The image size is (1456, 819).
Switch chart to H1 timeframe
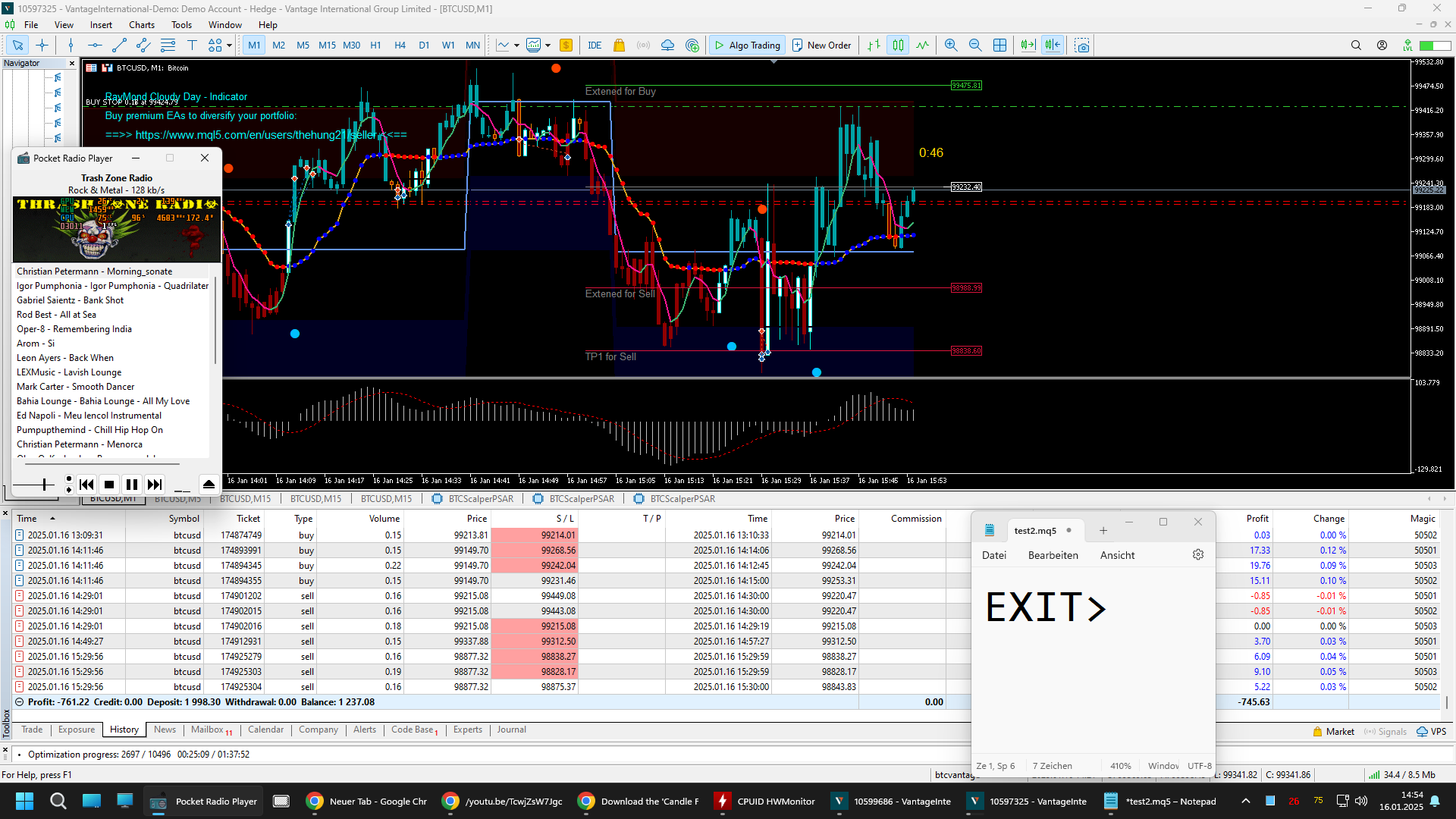pyautogui.click(x=375, y=45)
